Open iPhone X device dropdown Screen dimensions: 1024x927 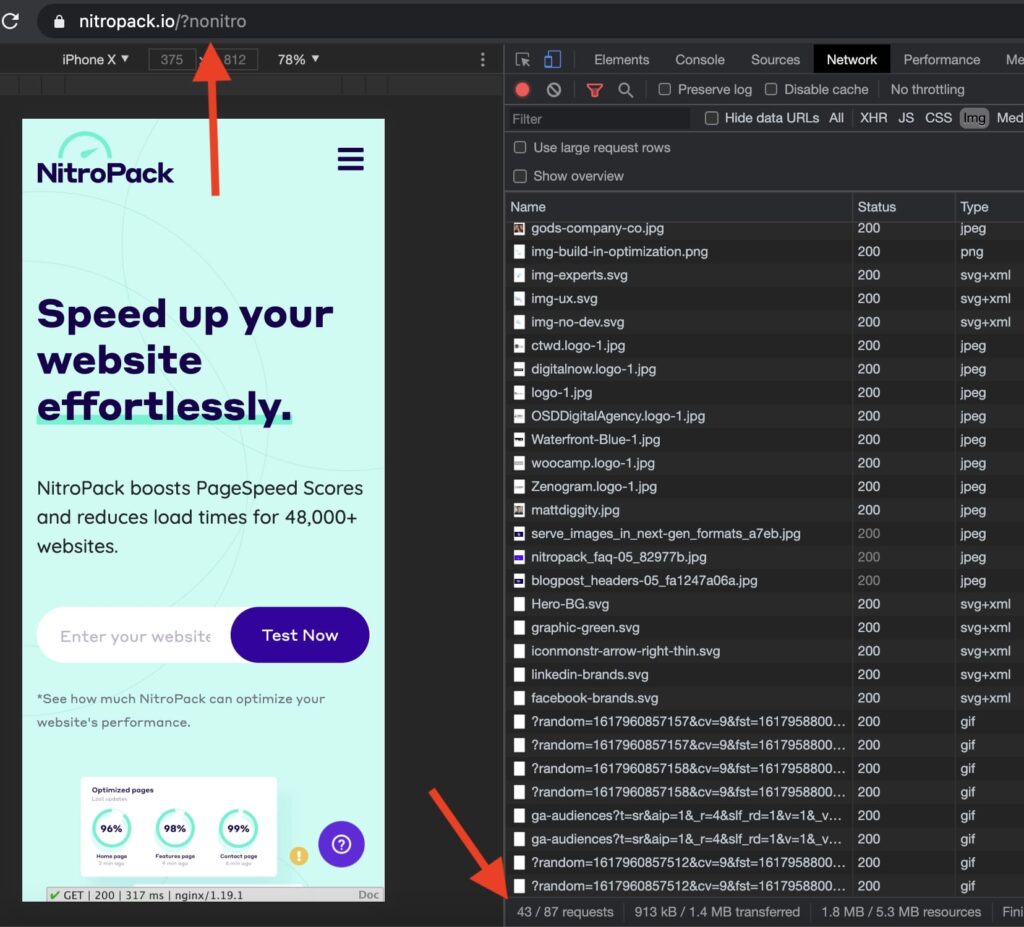tap(95, 59)
